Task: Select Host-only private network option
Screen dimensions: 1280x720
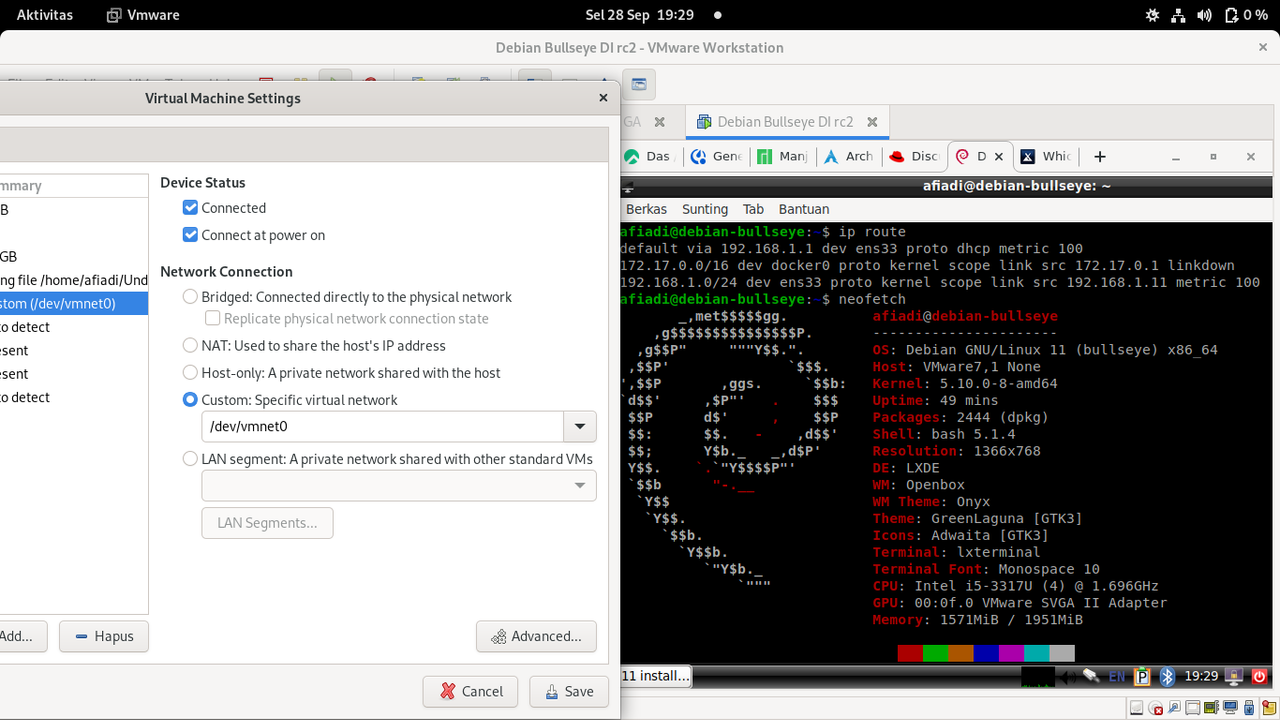Action: 190,372
